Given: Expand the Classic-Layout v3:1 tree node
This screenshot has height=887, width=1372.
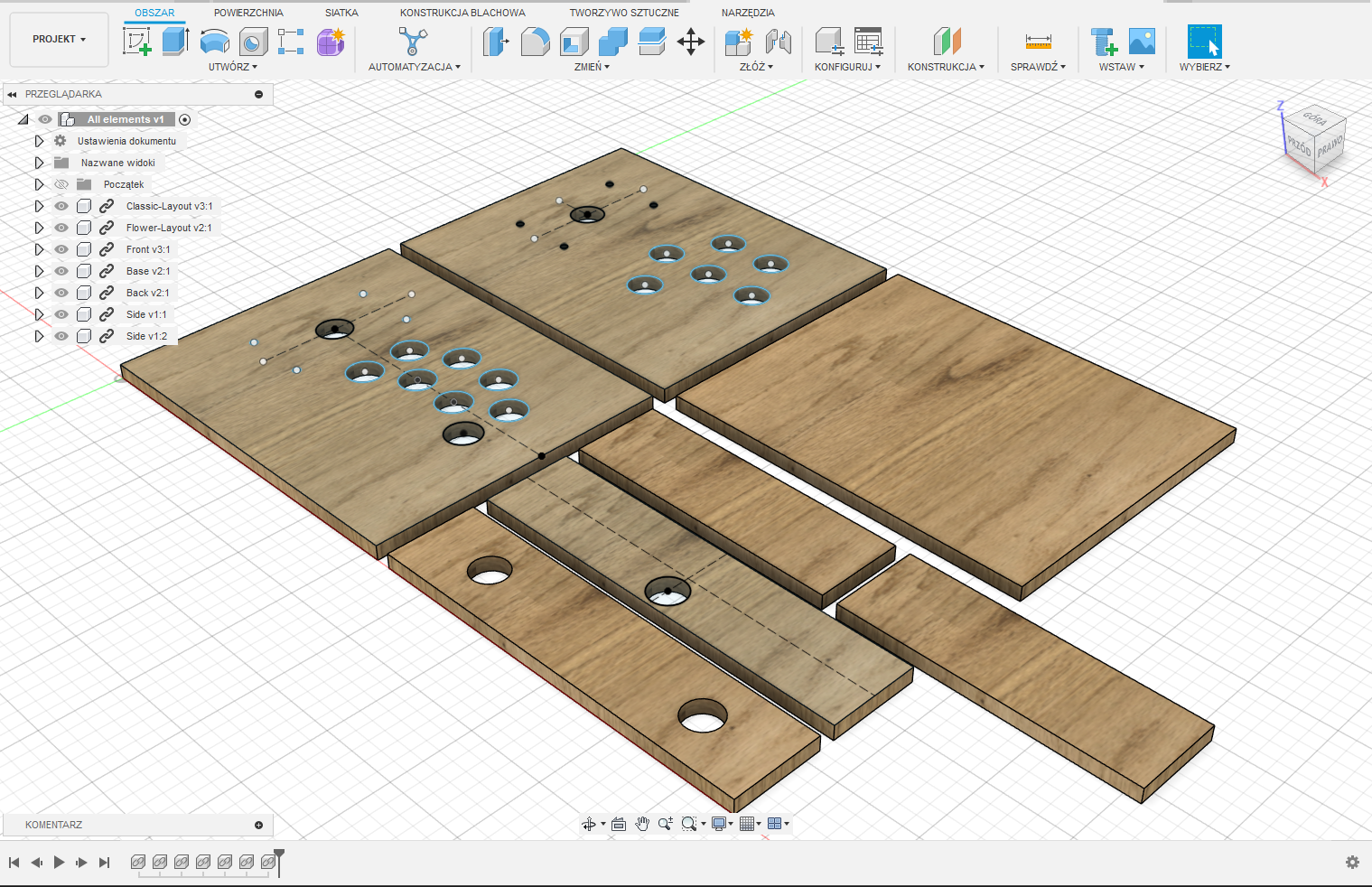Looking at the screenshot, I should pyautogui.click(x=39, y=206).
